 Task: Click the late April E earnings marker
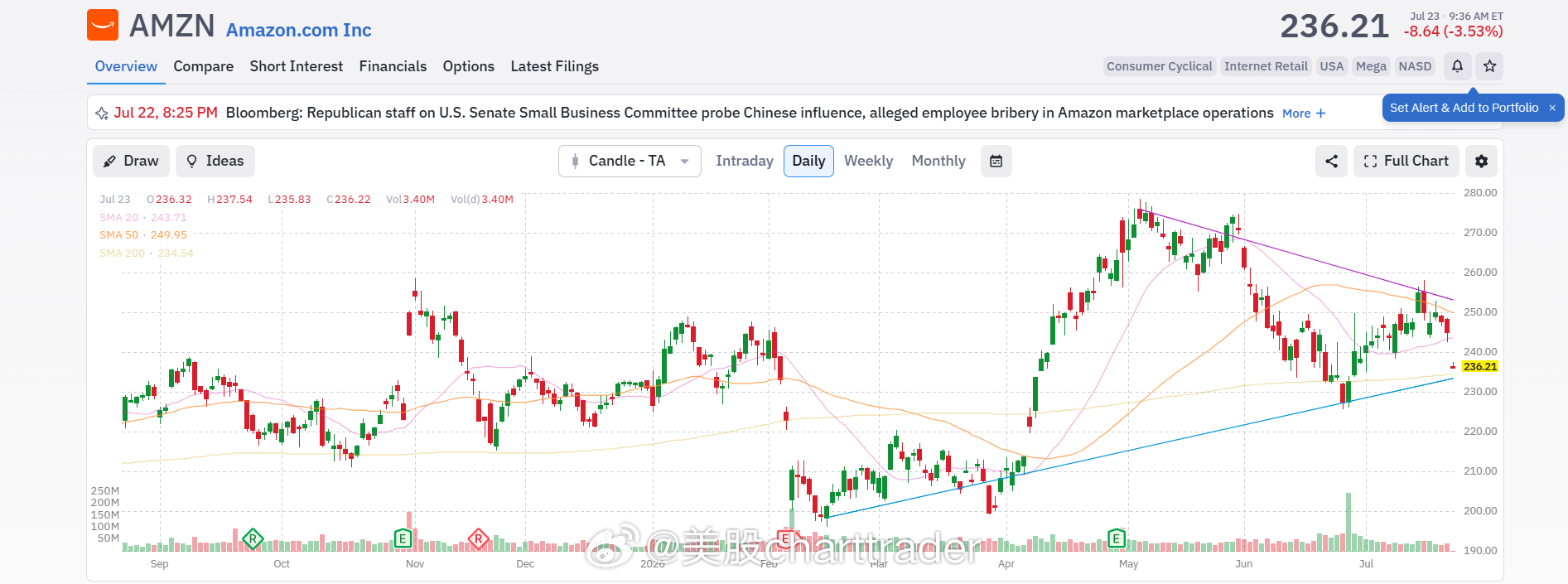pyautogui.click(x=1116, y=538)
